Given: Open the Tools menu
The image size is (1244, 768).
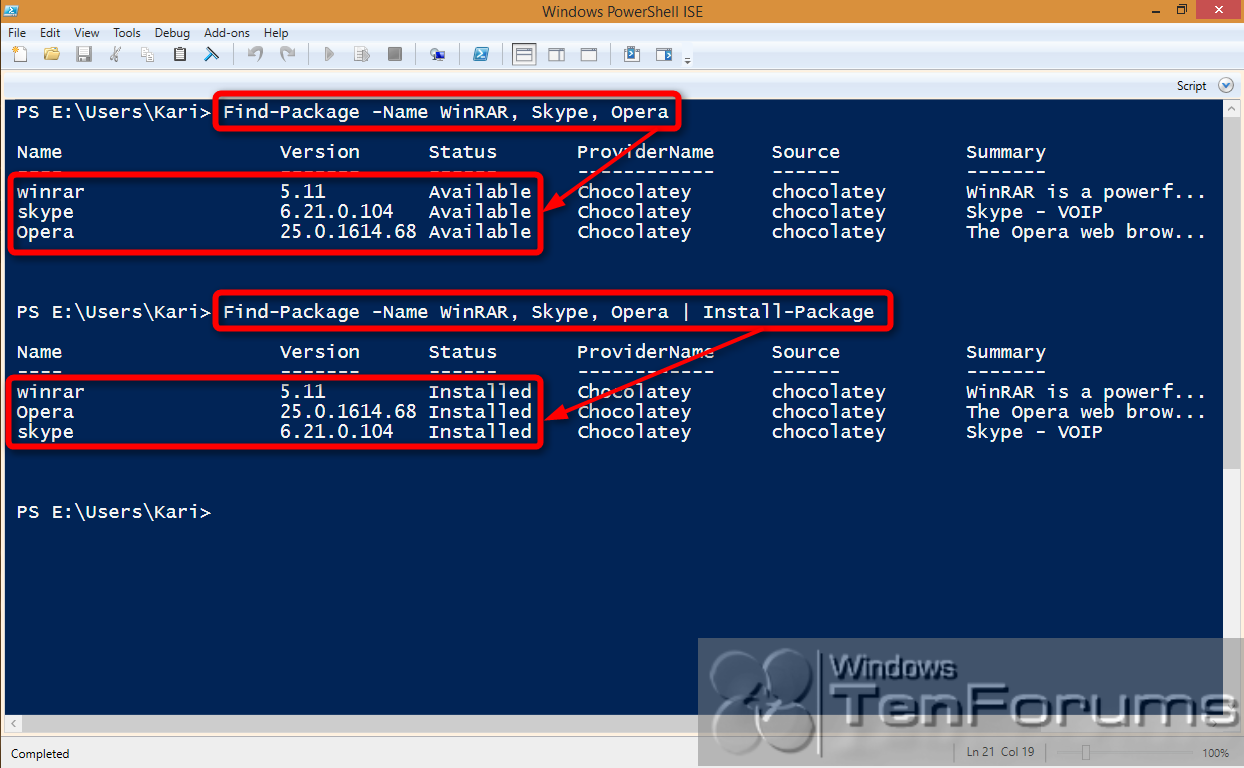Looking at the screenshot, I should click(127, 33).
